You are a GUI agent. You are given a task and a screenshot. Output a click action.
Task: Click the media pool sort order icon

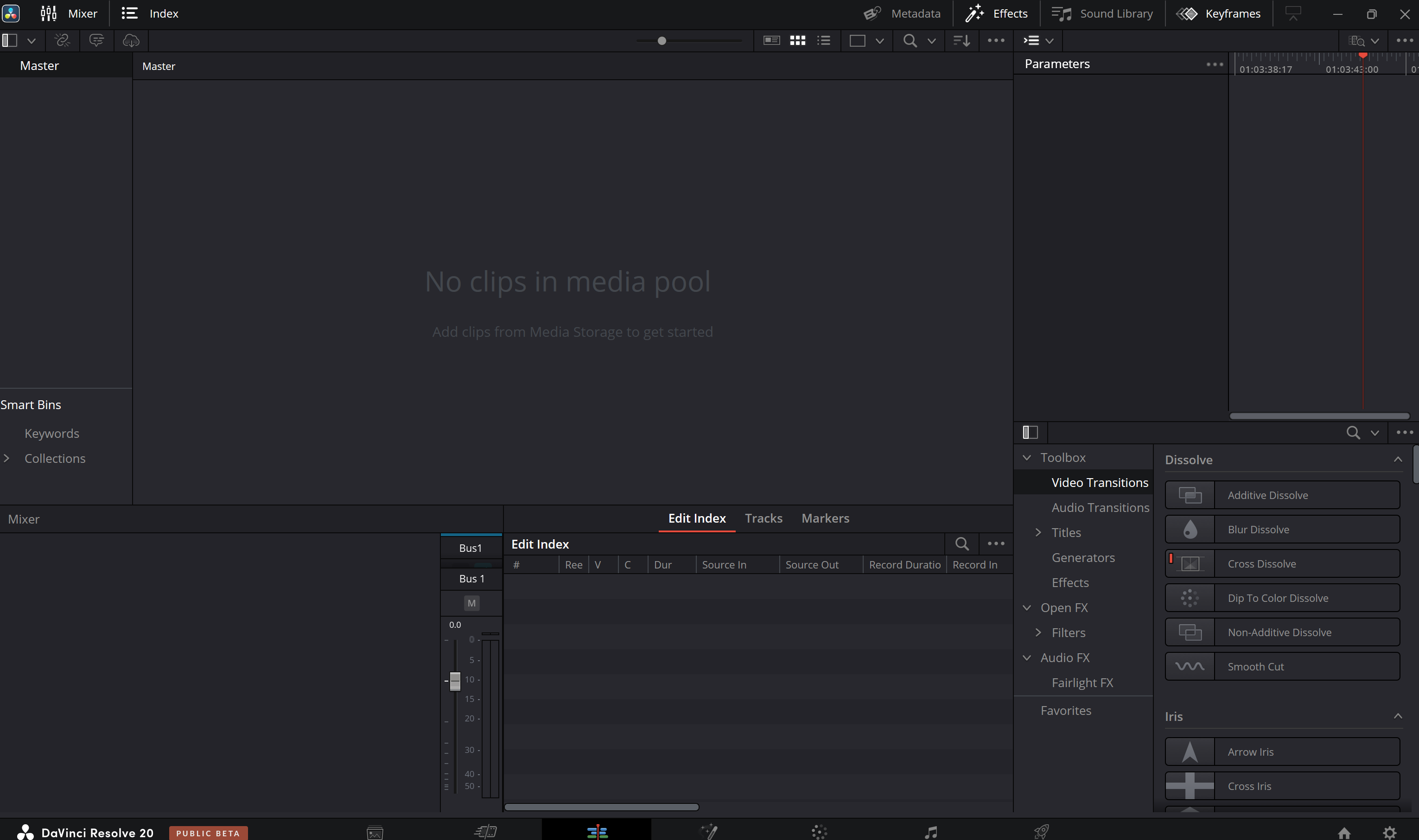click(x=961, y=40)
